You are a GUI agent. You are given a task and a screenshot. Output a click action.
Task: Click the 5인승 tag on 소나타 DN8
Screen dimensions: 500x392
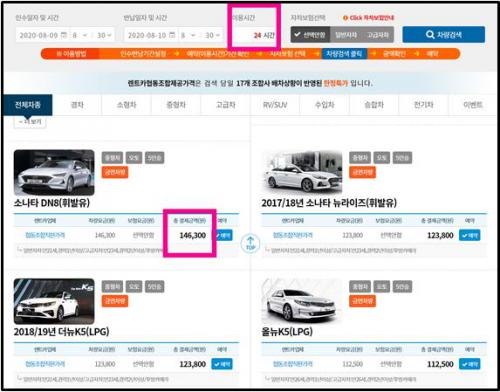click(155, 158)
